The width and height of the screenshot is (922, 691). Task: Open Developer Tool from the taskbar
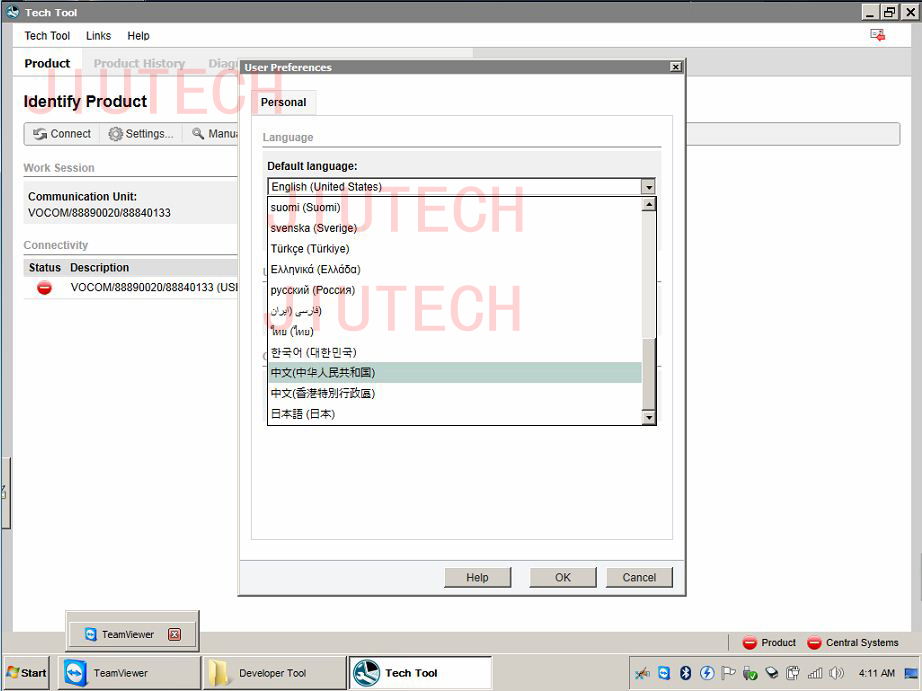point(272,673)
